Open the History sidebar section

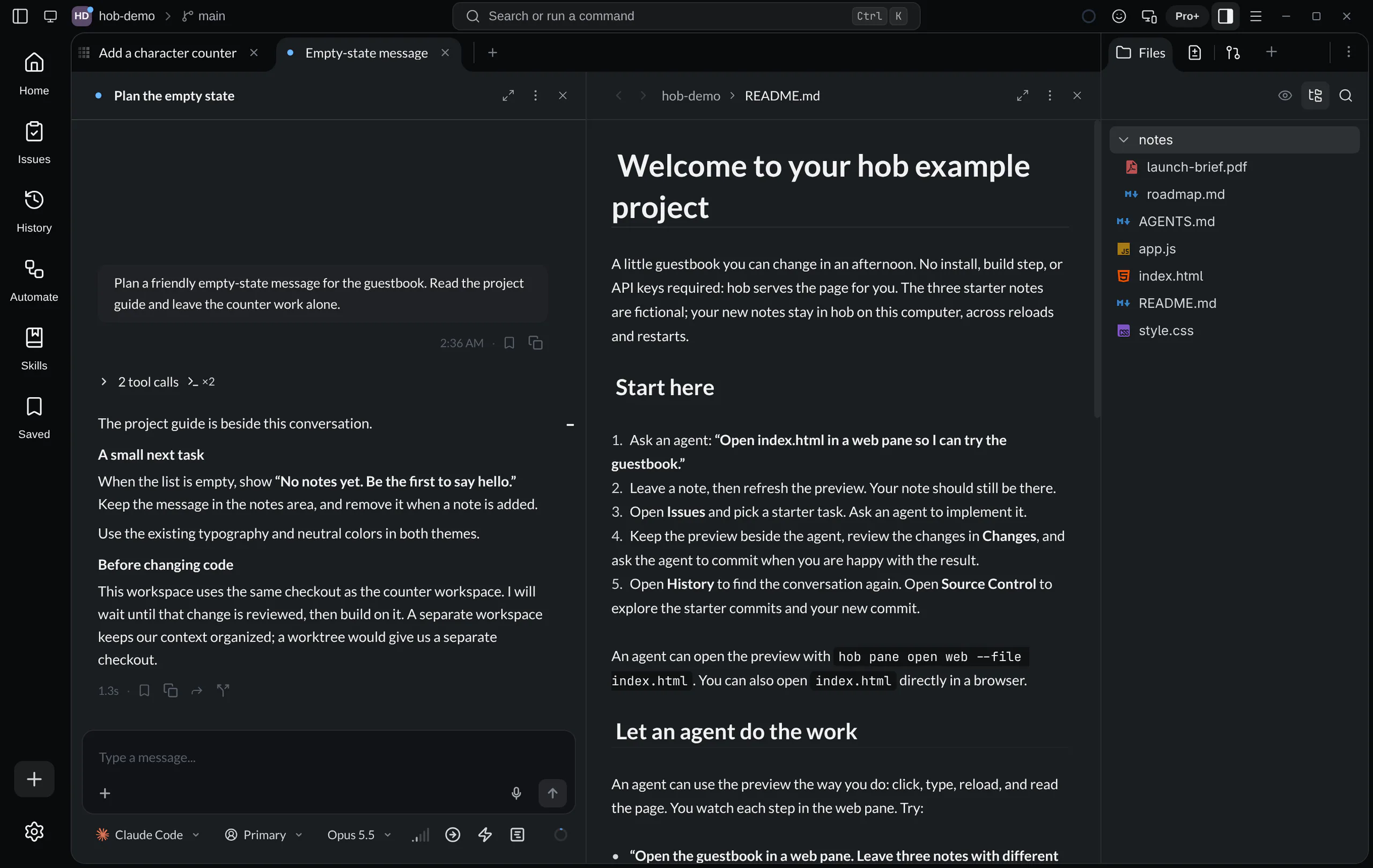[x=34, y=211]
